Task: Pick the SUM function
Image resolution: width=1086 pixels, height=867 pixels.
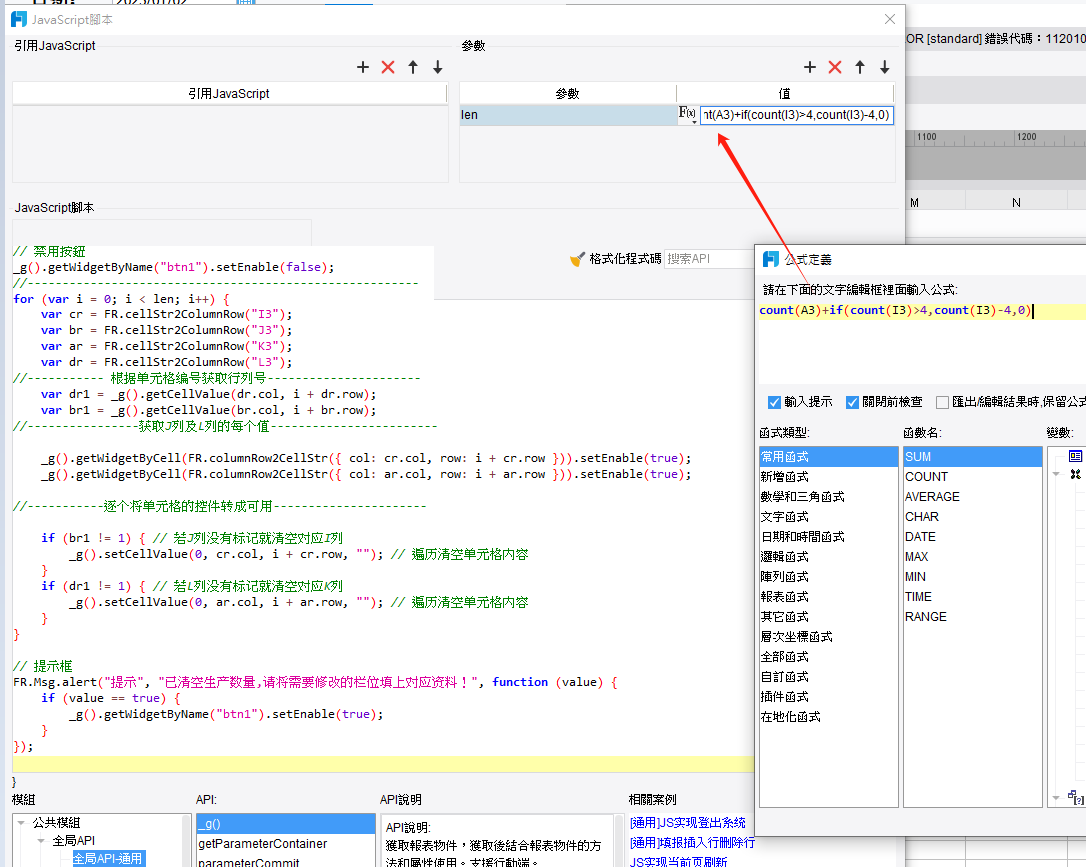Action: pos(972,457)
